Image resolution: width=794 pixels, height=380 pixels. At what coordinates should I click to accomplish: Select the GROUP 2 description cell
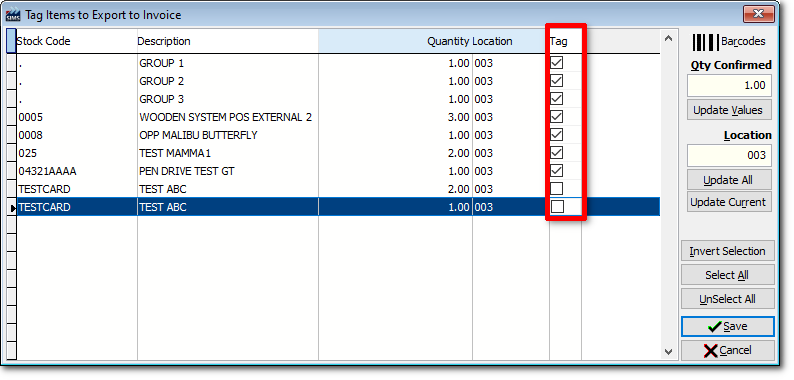(228, 81)
